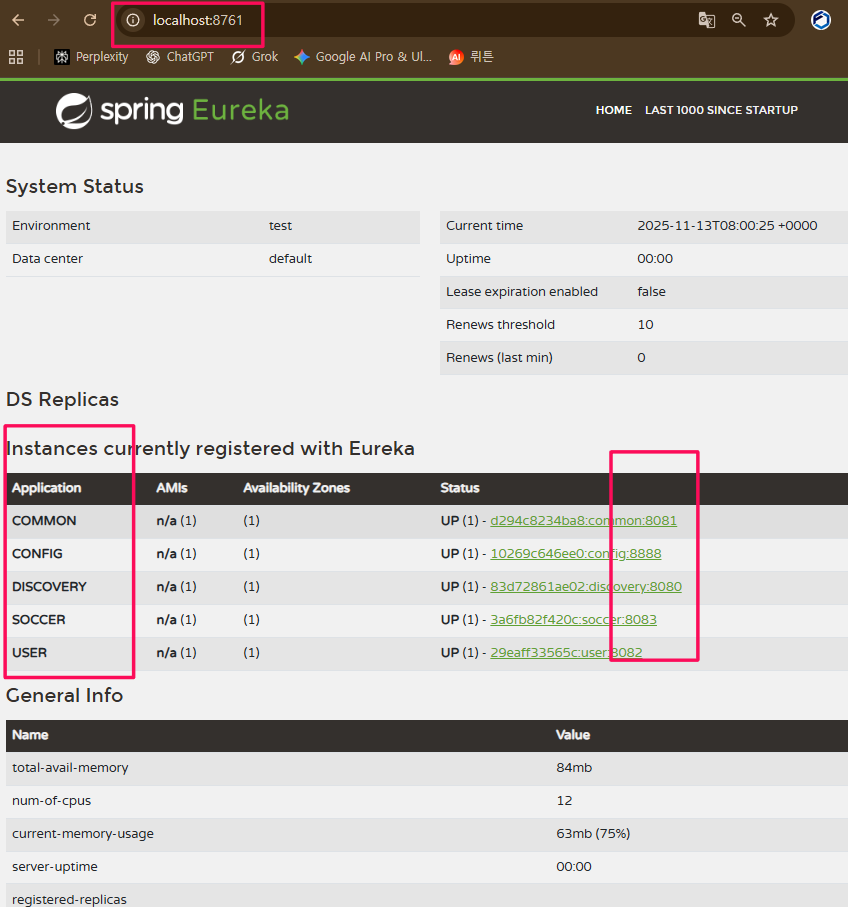The image size is (848, 907).
Task: Click the browser forward arrow
Action: click(54, 20)
